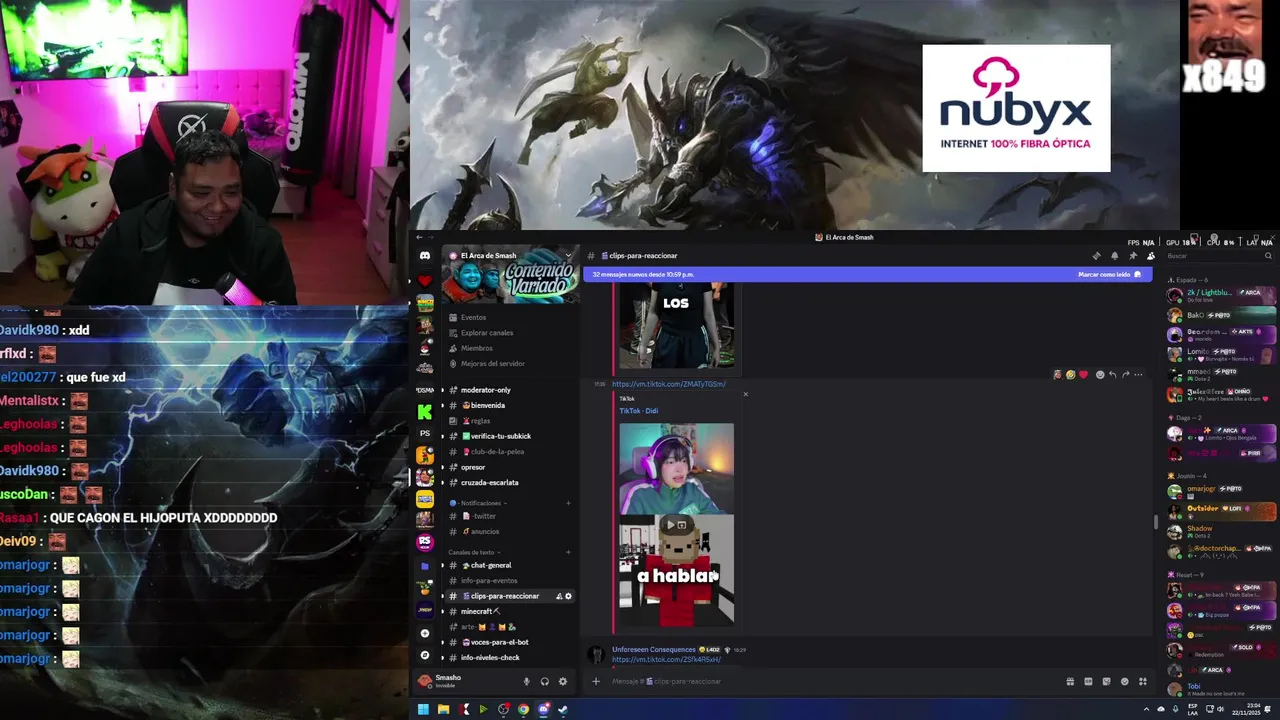Add a server with plus icon
The width and height of the screenshot is (1280, 720).
pos(425,633)
